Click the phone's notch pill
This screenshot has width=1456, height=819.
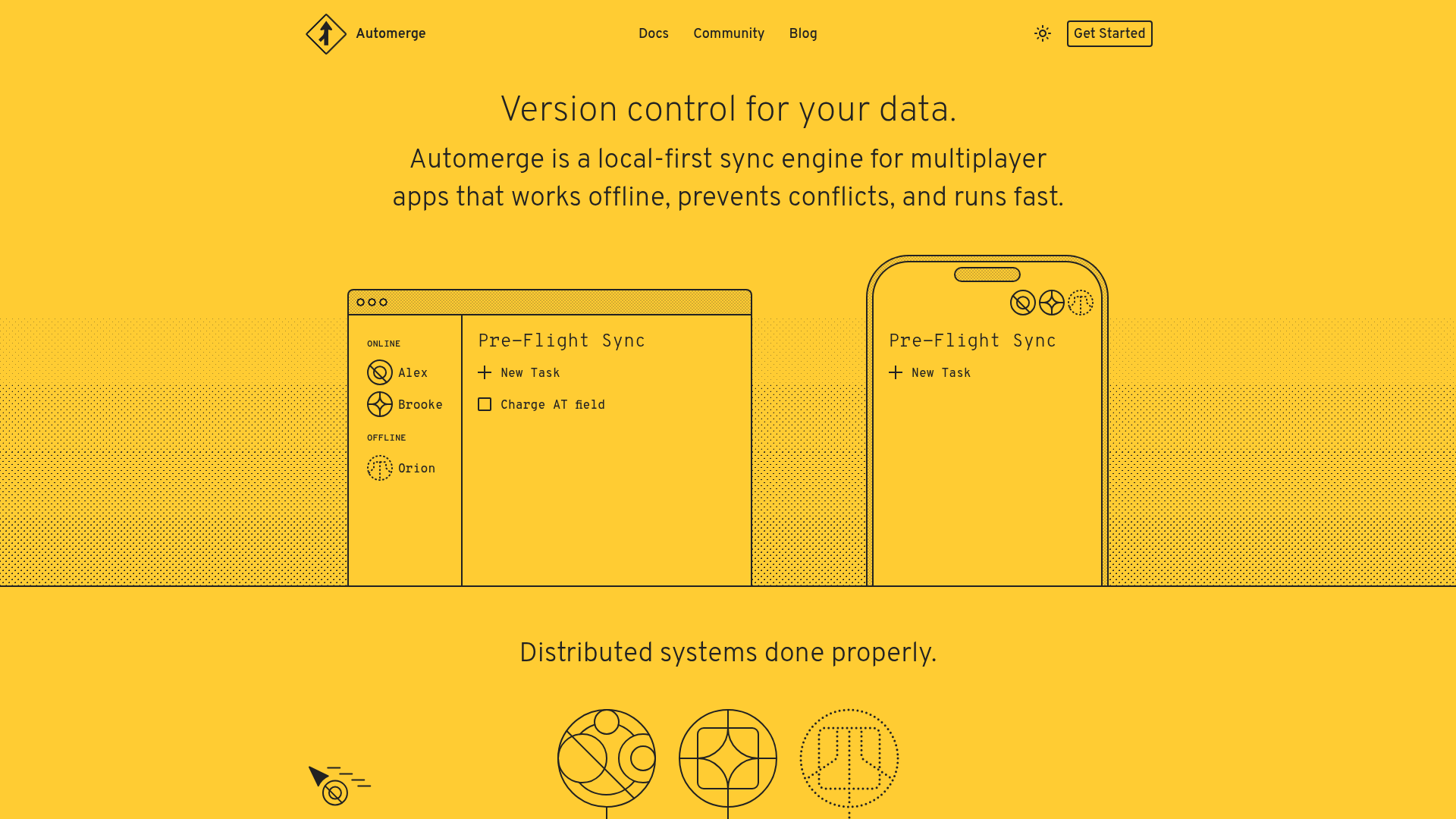point(987,275)
